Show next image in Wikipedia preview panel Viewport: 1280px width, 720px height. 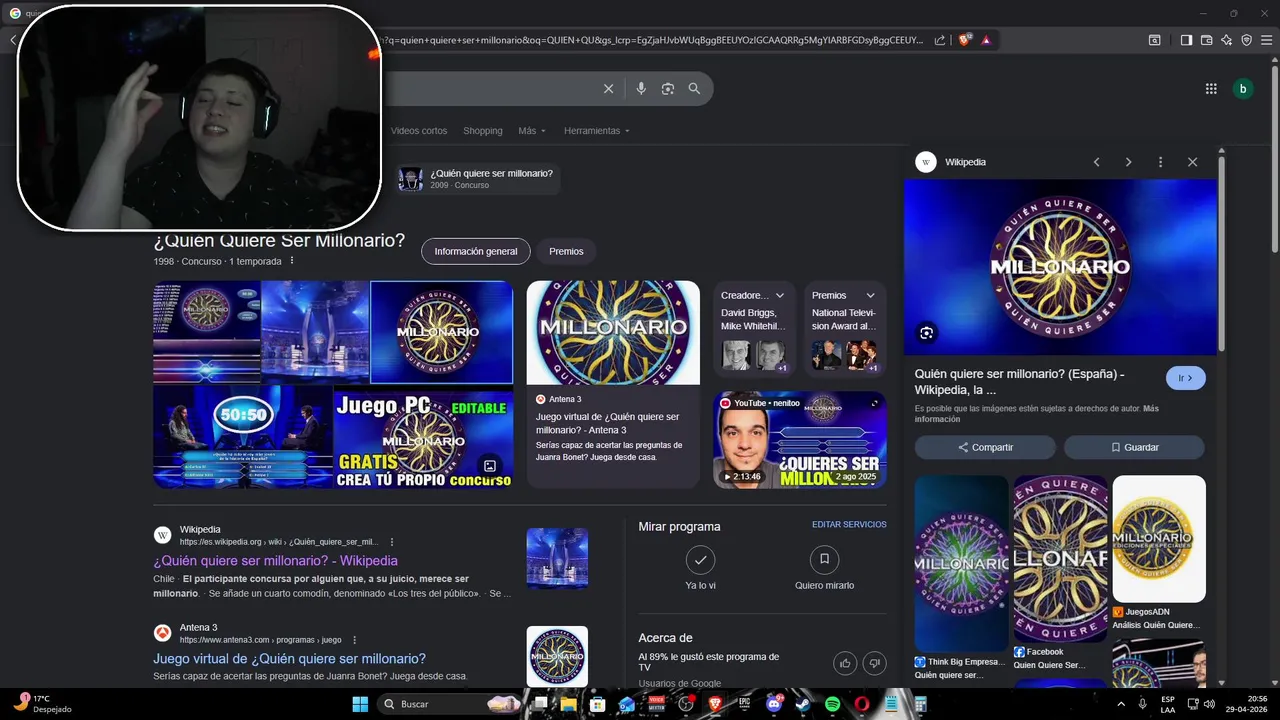pos(1128,162)
